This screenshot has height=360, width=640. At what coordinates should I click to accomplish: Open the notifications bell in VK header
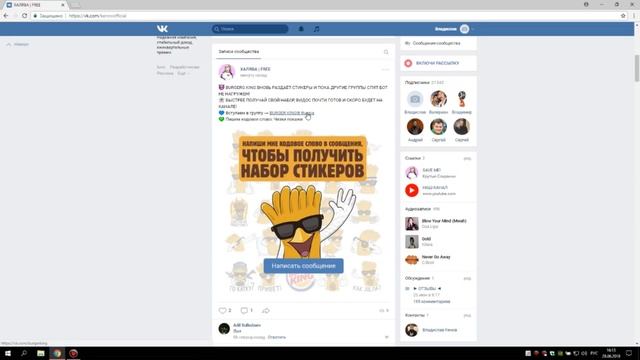click(301, 29)
